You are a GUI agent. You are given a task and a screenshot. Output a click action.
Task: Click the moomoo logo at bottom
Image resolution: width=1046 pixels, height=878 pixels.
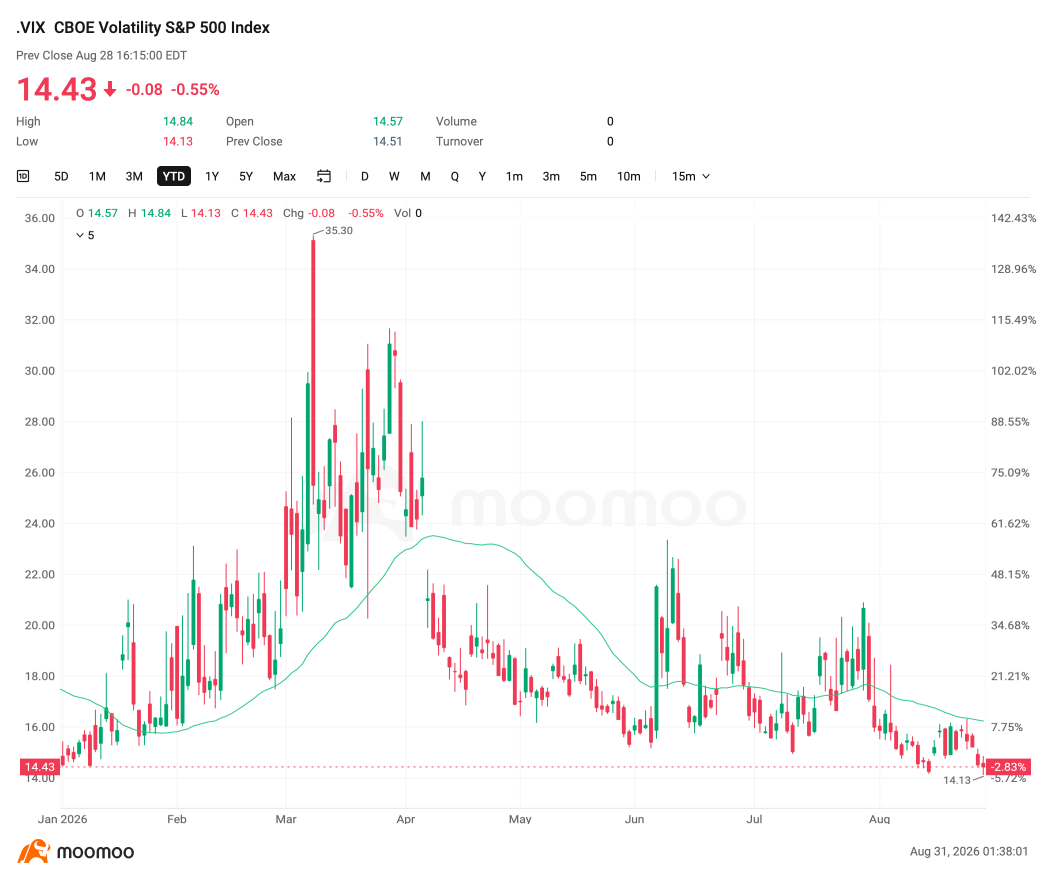[75, 852]
